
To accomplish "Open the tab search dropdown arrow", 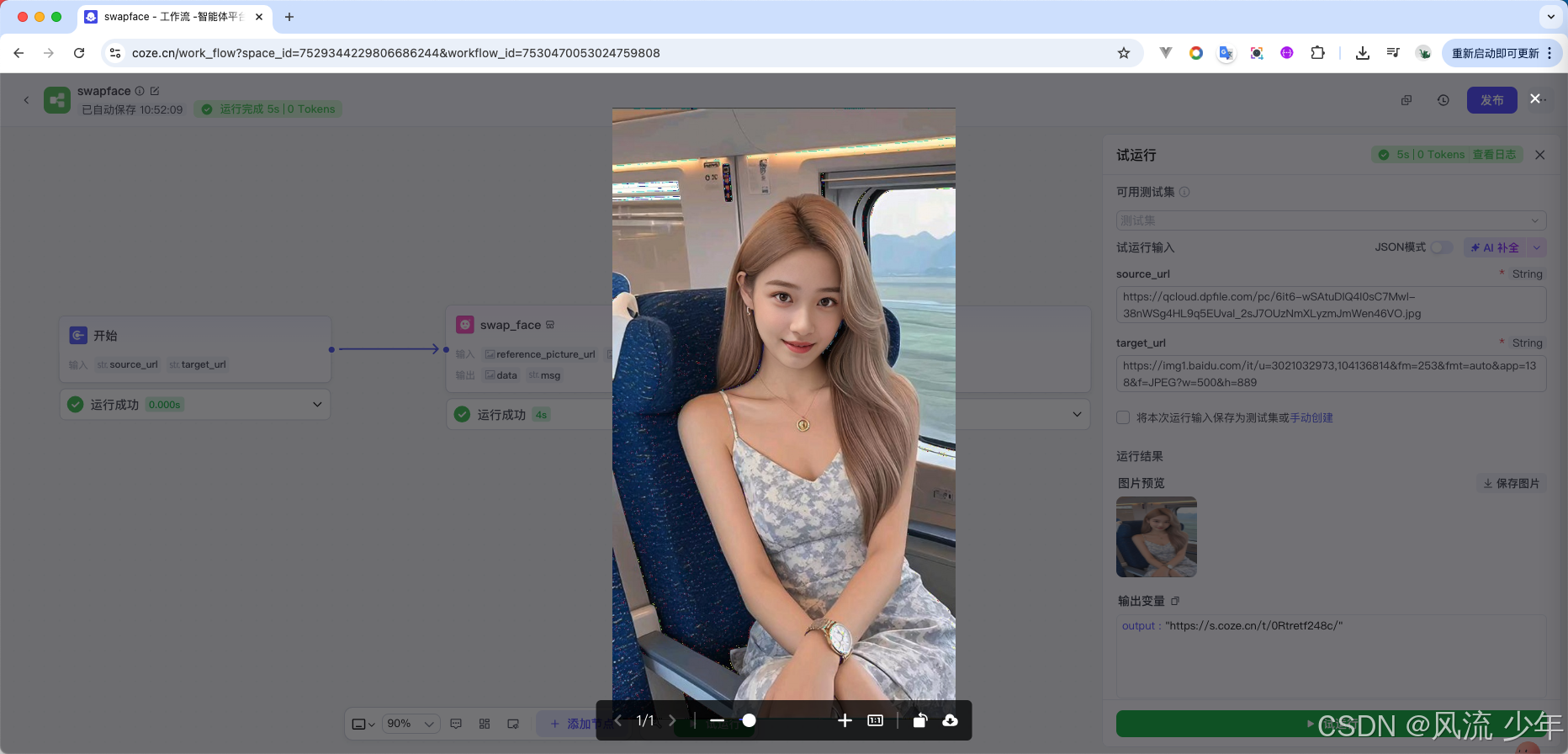I will point(1551,17).
